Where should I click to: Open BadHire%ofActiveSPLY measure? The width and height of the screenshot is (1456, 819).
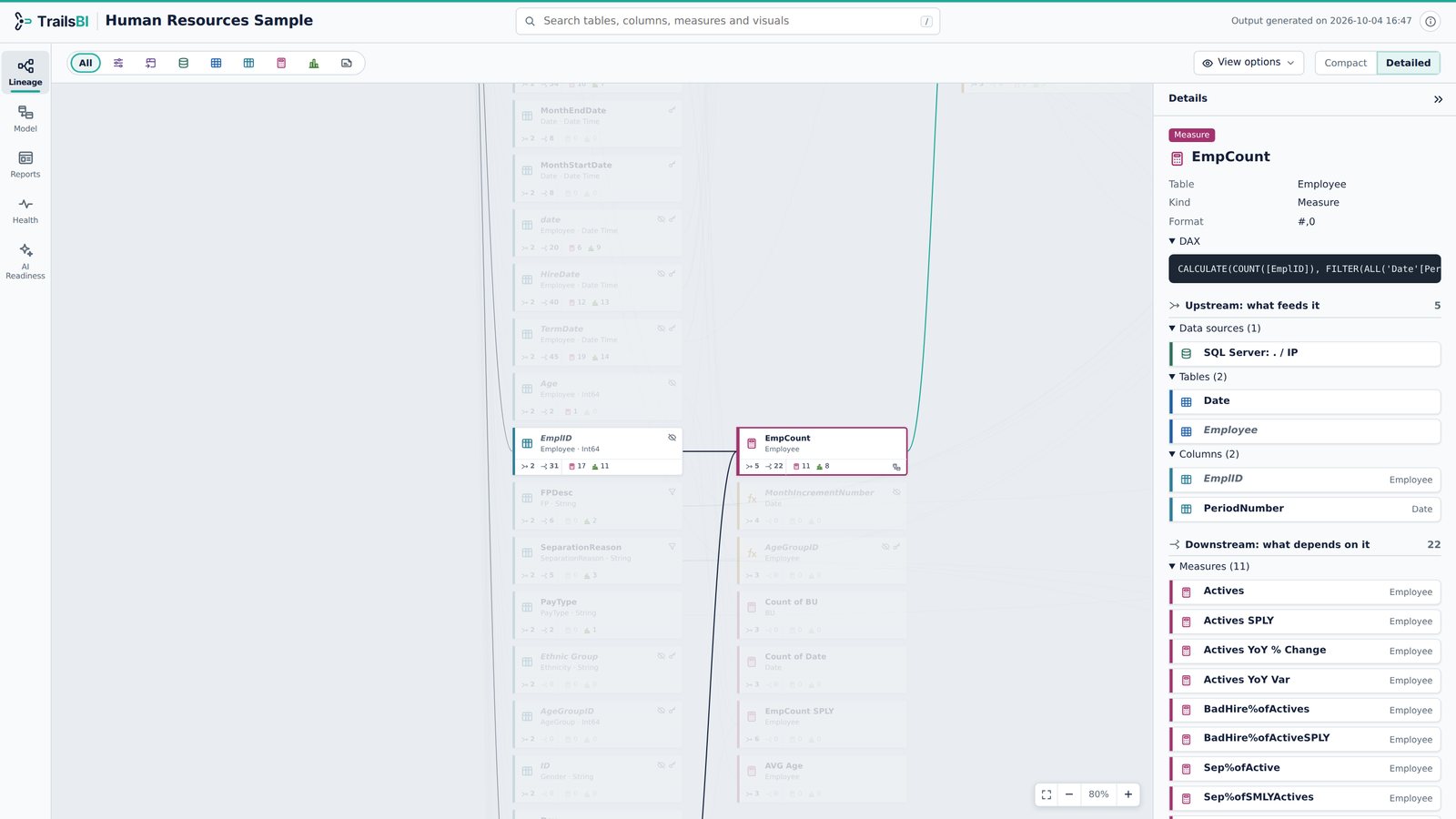coord(1305,738)
